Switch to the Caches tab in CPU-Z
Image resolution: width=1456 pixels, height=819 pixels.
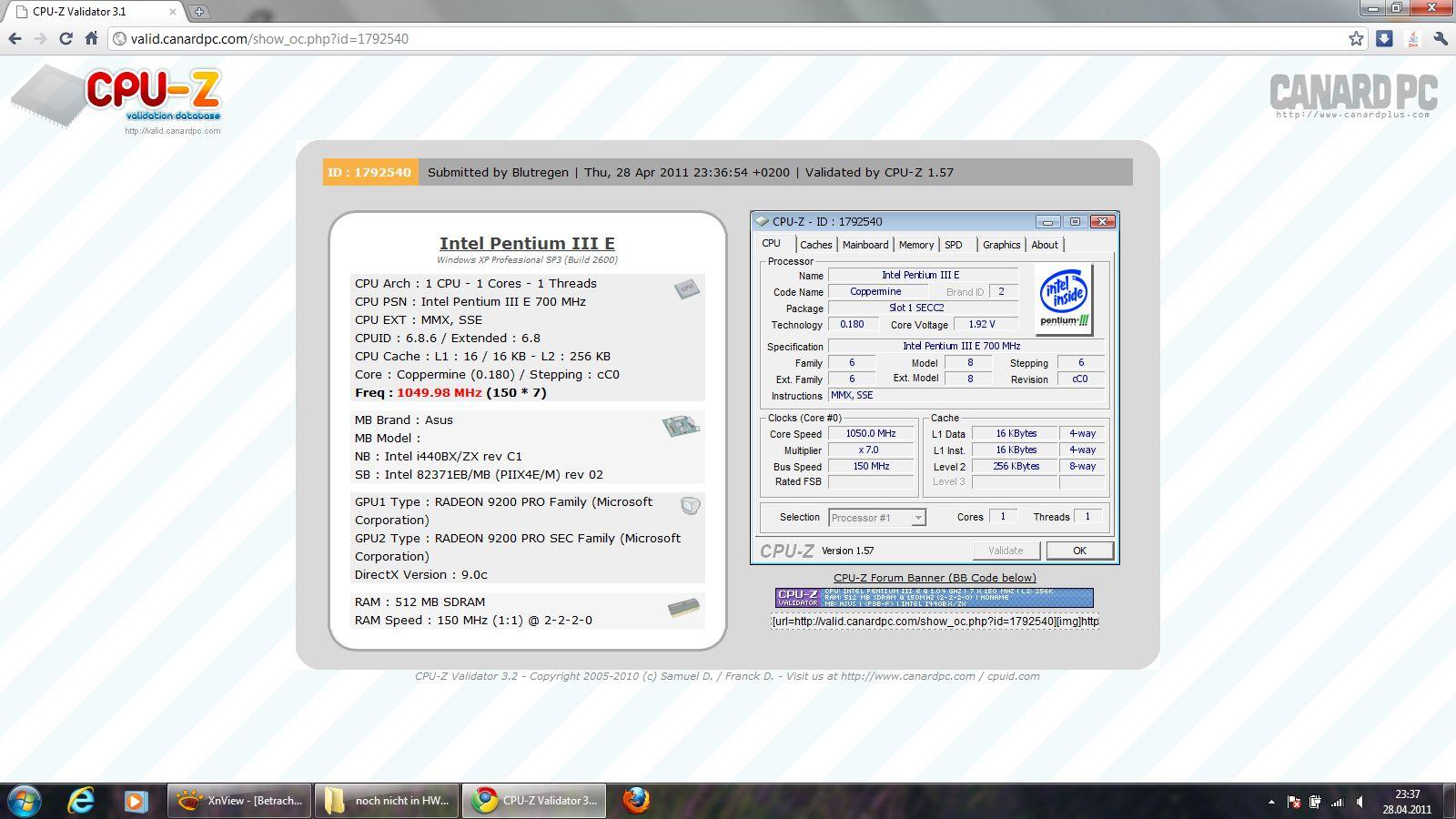[x=815, y=245]
